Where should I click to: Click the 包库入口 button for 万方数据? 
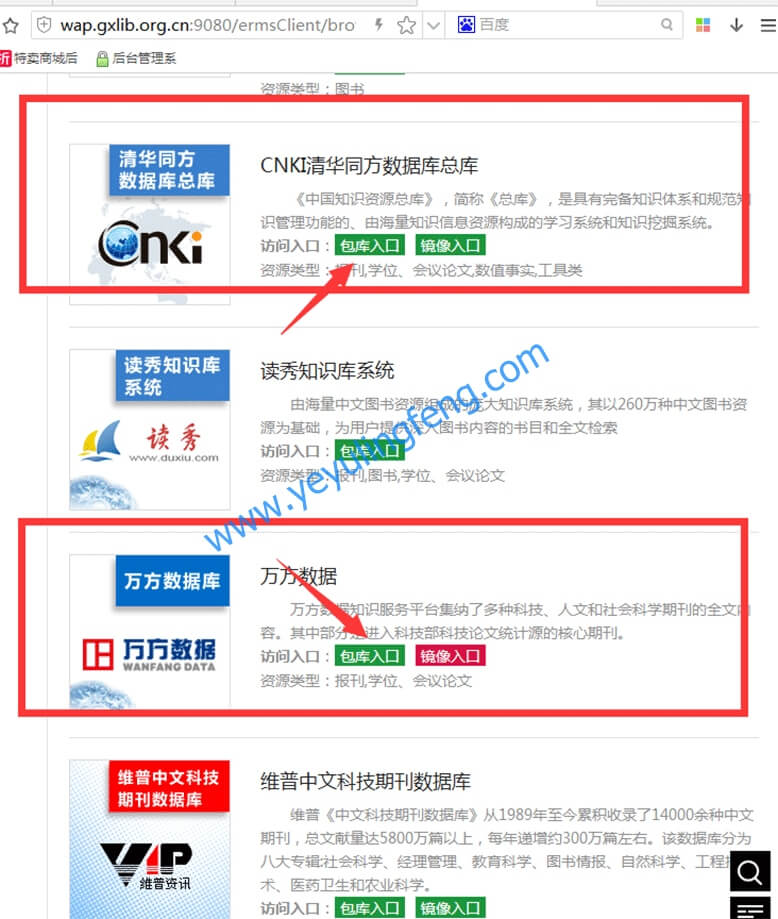pos(369,656)
